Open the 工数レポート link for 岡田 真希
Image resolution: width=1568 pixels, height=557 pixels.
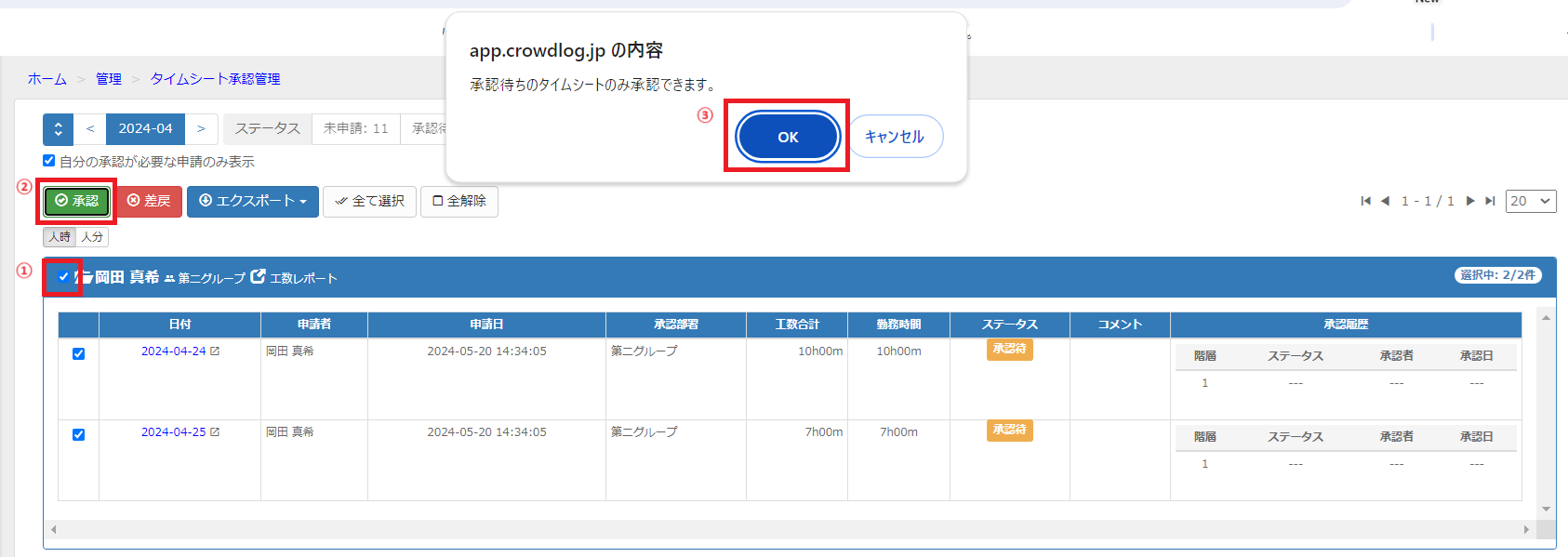(x=295, y=278)
